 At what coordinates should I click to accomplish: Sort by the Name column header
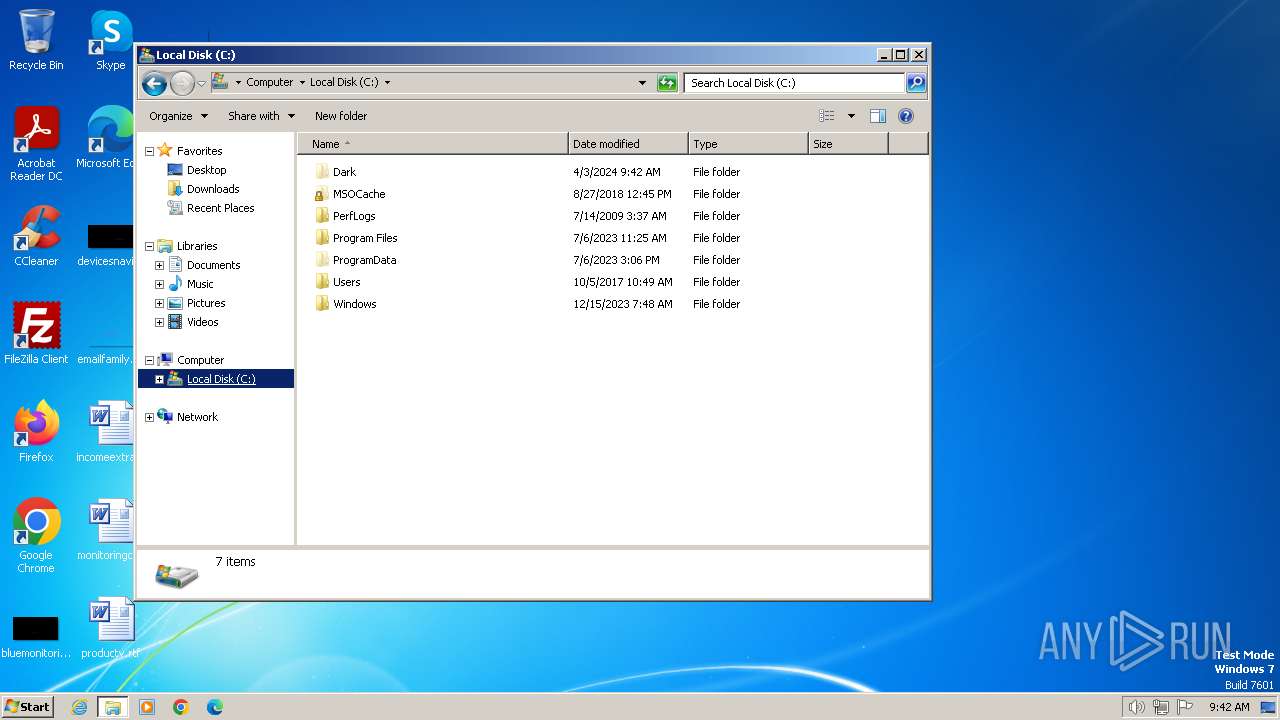click(433, 144)
